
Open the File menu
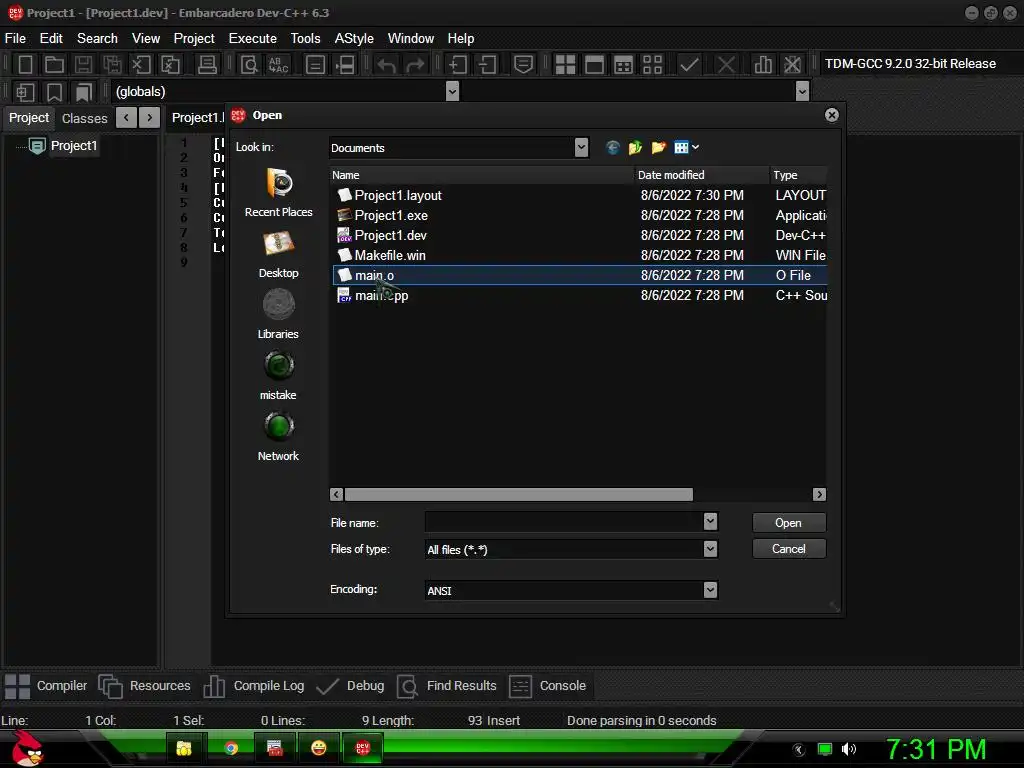[x=15, y=39]
